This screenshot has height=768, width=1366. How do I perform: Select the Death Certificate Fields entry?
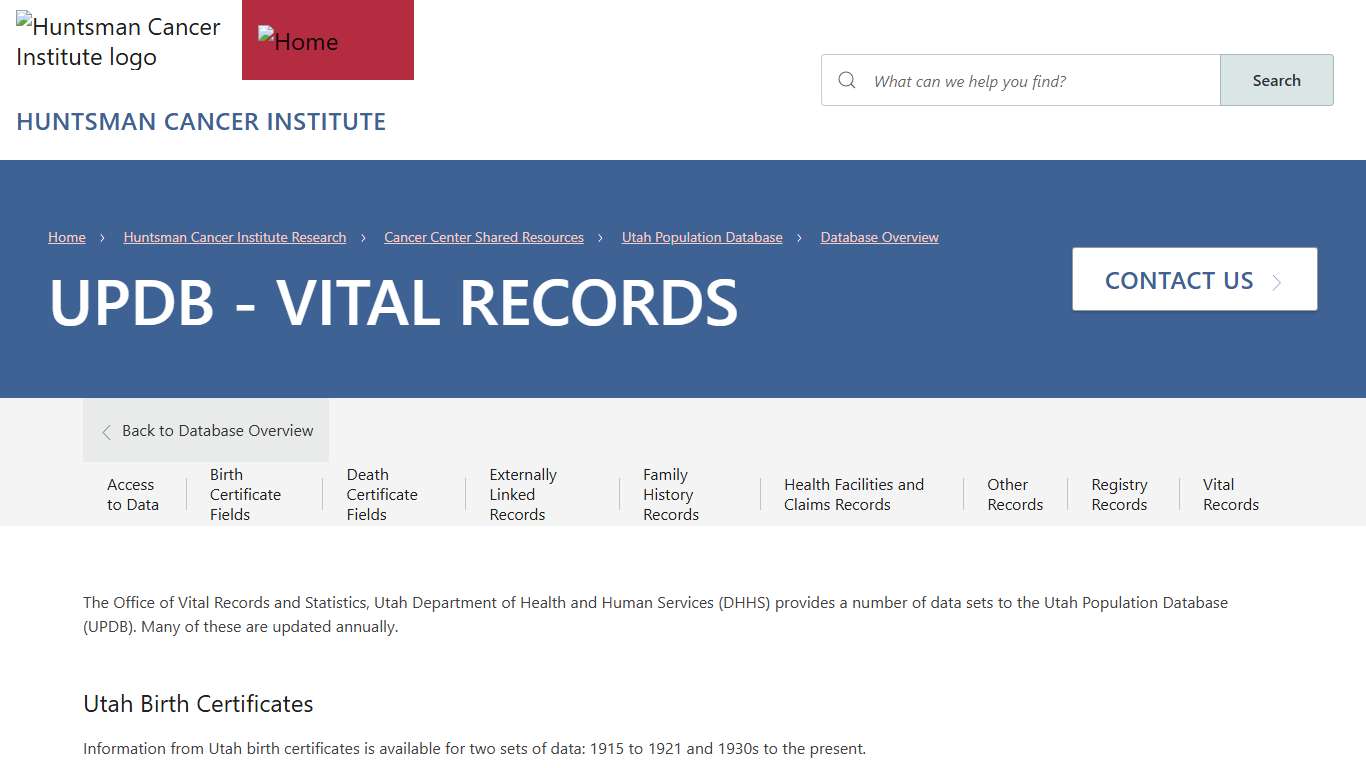[381, 494]
